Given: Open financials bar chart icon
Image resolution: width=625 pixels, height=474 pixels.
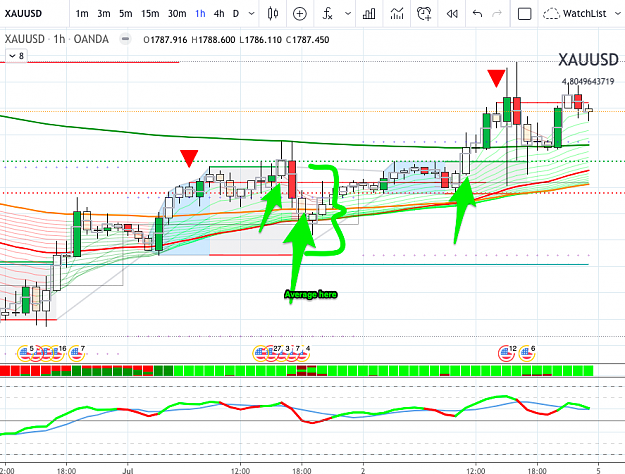Looking at the screenshot, I should (369, 14).
